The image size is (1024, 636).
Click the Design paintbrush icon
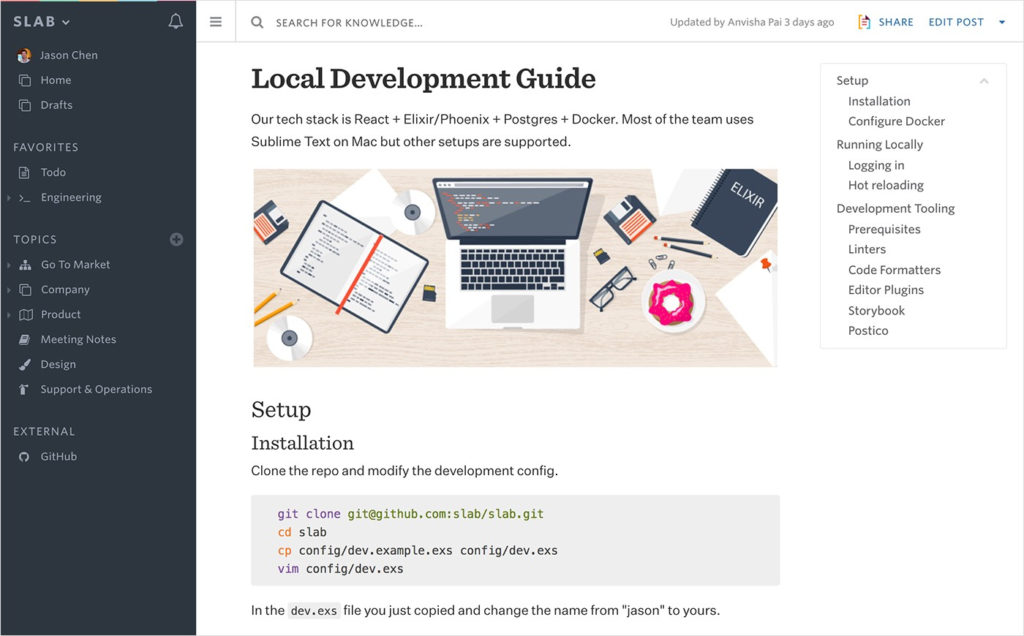[x=24, y=365]
